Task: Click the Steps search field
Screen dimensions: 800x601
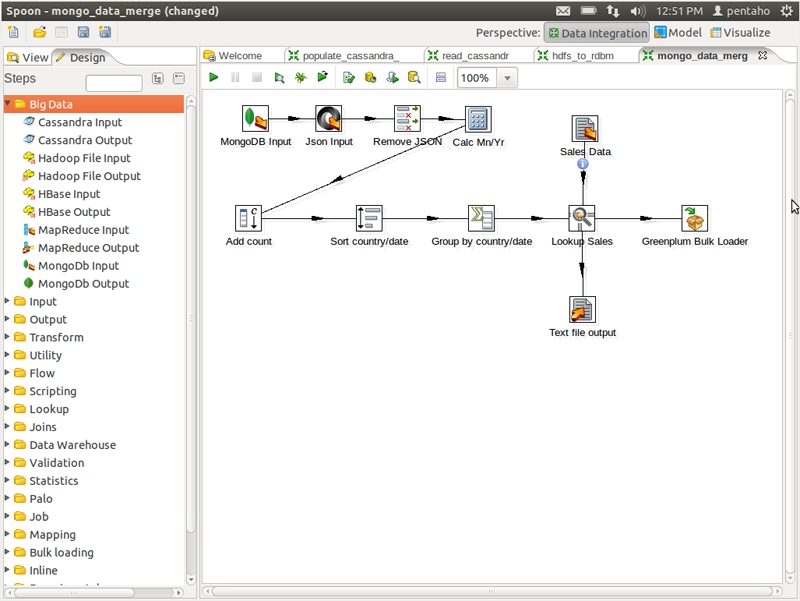Action: tap(114, 83)
